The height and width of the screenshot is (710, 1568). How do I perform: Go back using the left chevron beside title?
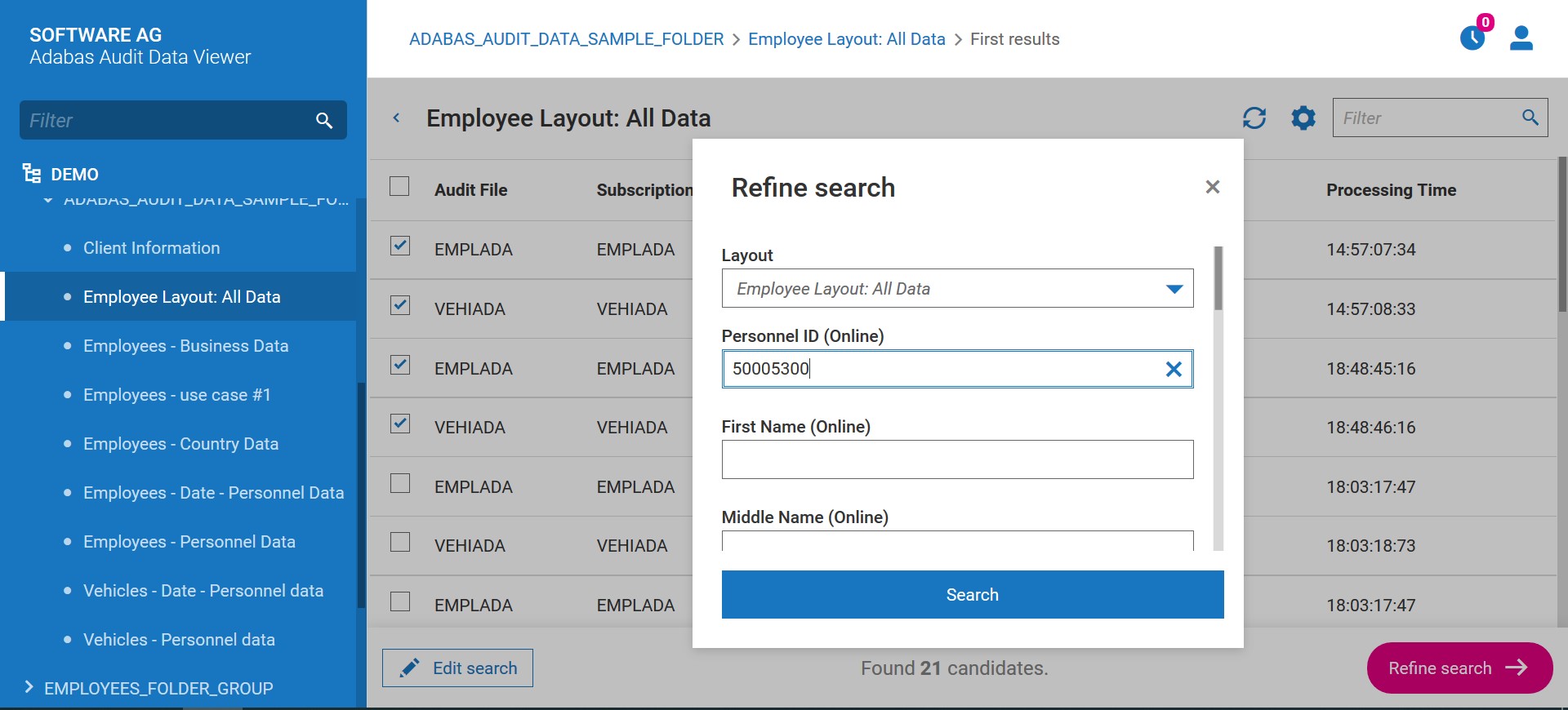tap(397, 118)
